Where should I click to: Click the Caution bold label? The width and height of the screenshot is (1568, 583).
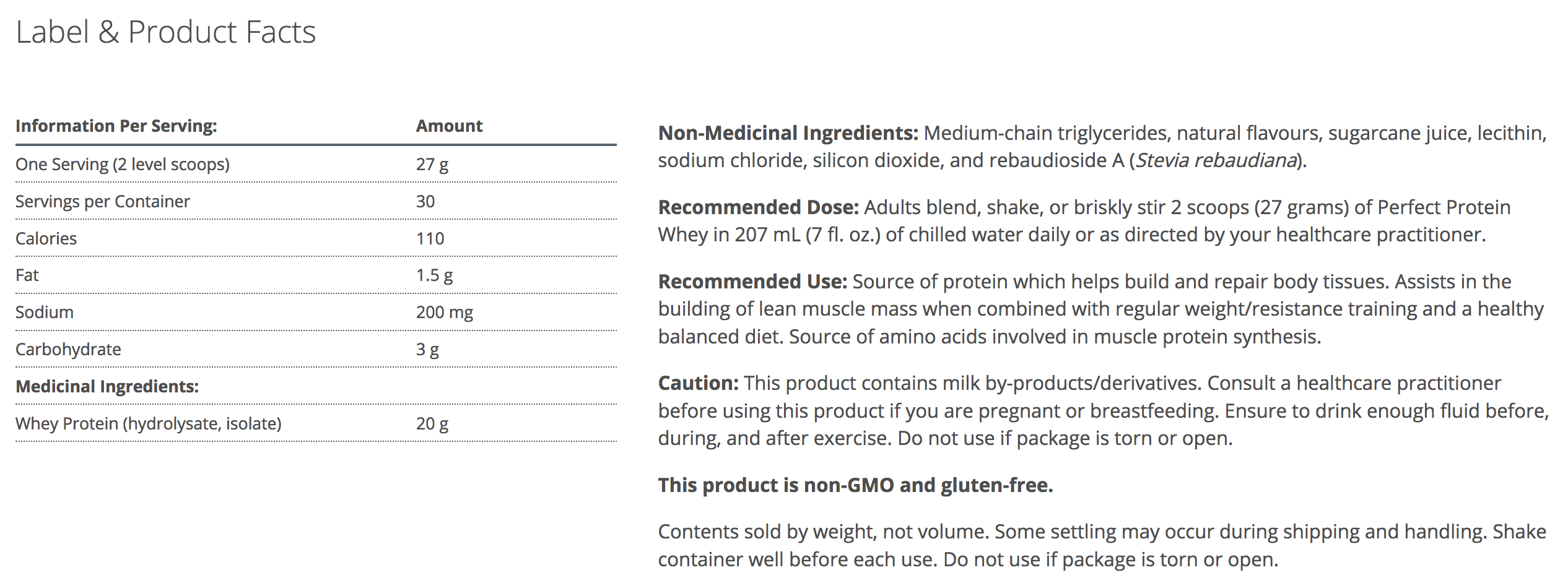point(699,383)
